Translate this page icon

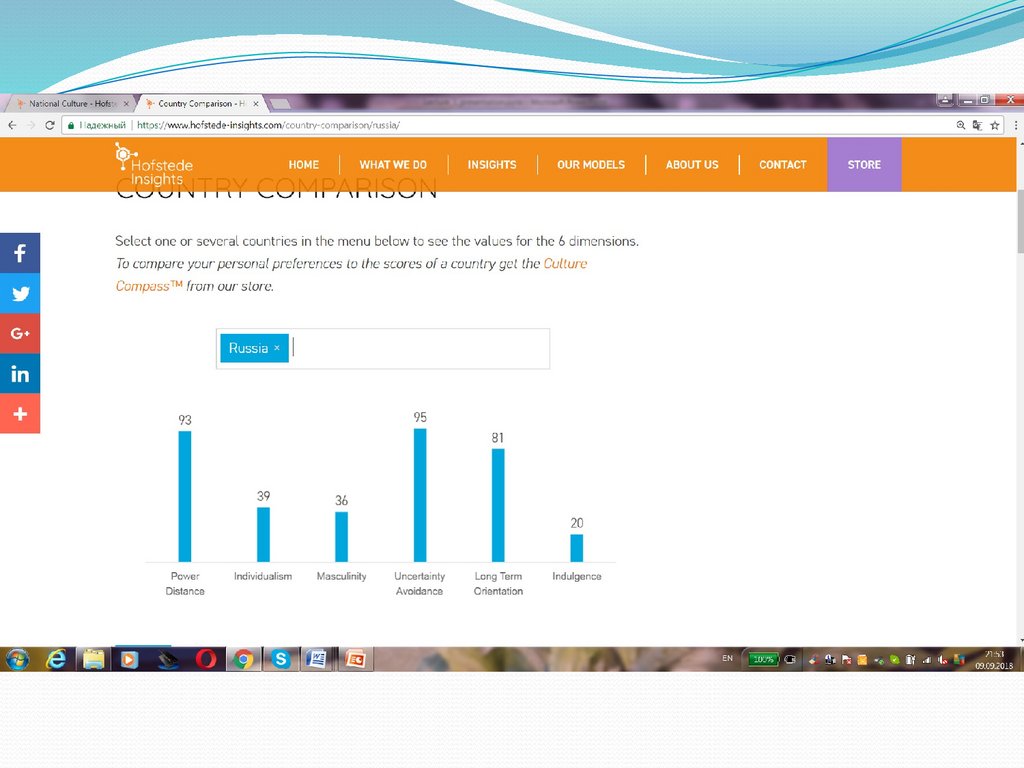click(x=978, y=125)
